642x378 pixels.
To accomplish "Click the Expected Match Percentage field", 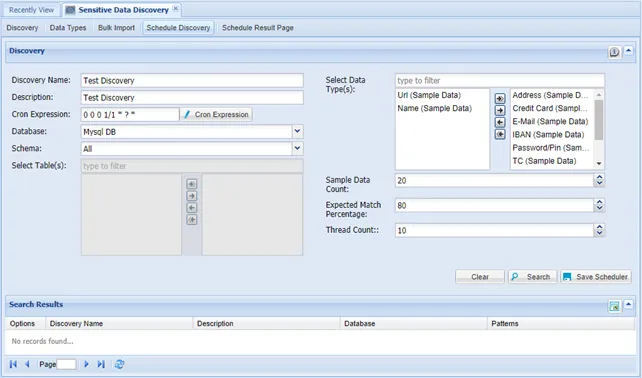I will (x=494, y=206).
